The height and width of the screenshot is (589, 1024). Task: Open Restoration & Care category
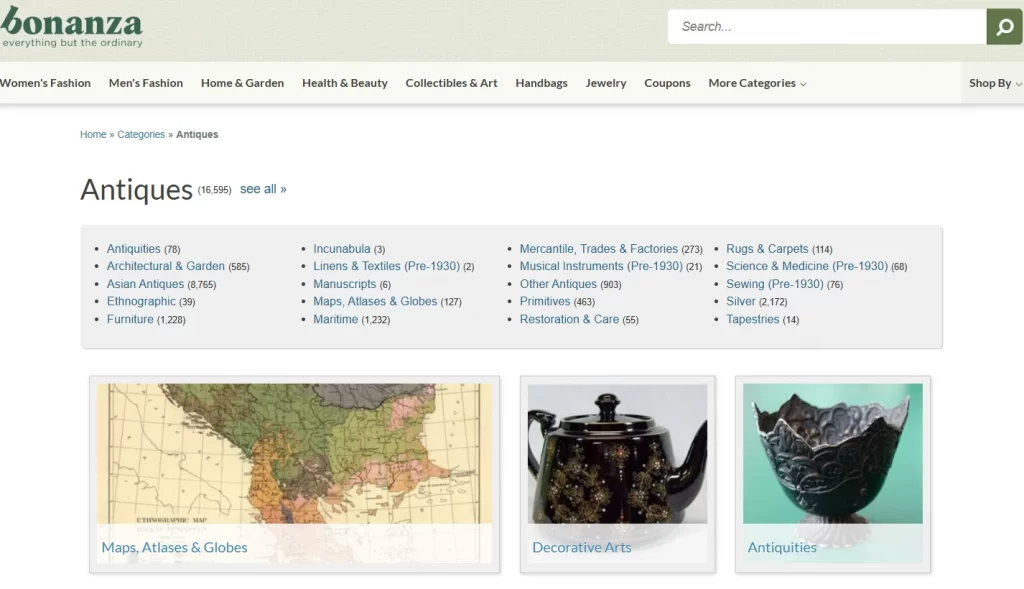(570, 318)
